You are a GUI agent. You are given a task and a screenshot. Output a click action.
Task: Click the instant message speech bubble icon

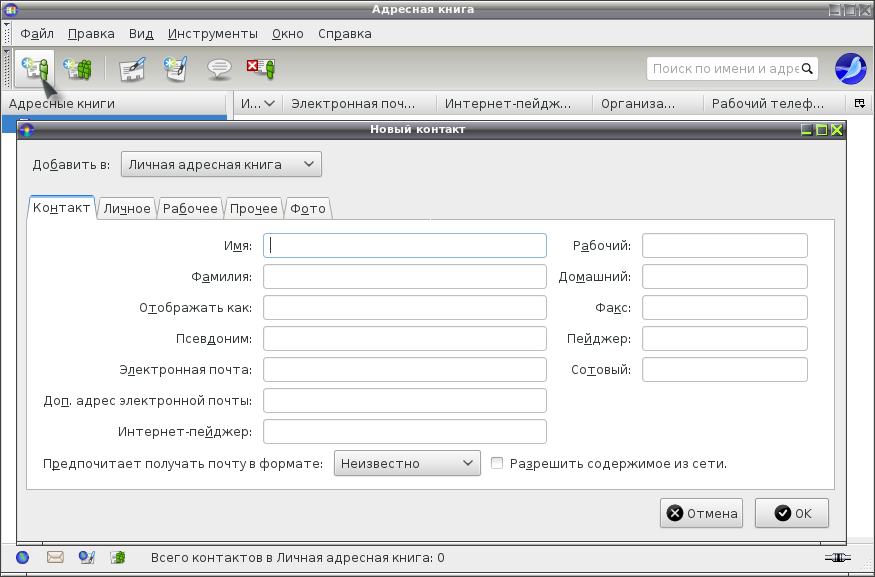point(219,69)
